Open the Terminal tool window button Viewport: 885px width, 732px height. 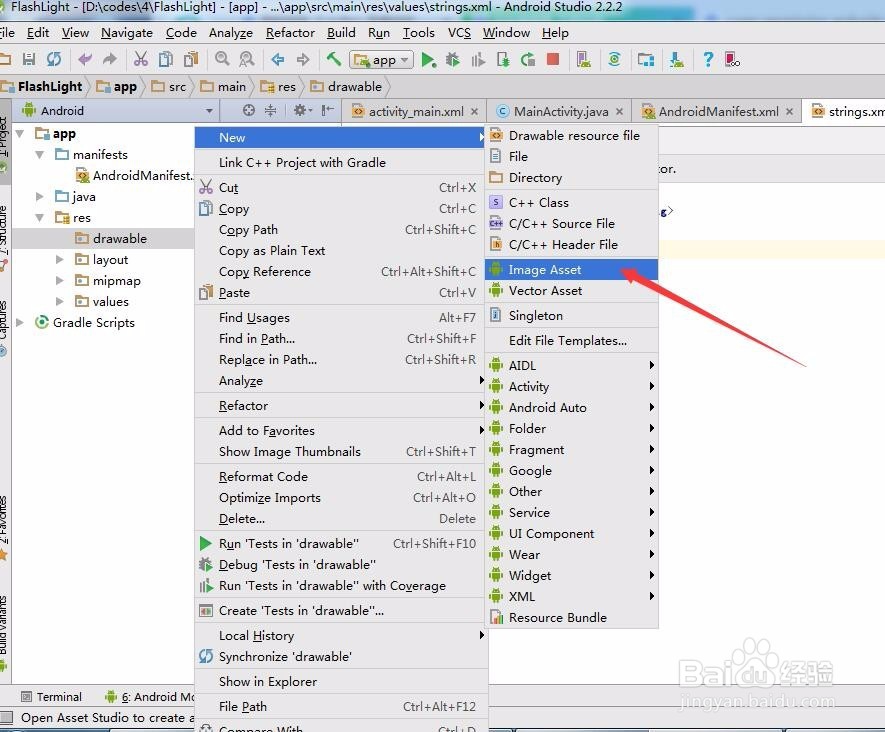click(x=52, y=696)
